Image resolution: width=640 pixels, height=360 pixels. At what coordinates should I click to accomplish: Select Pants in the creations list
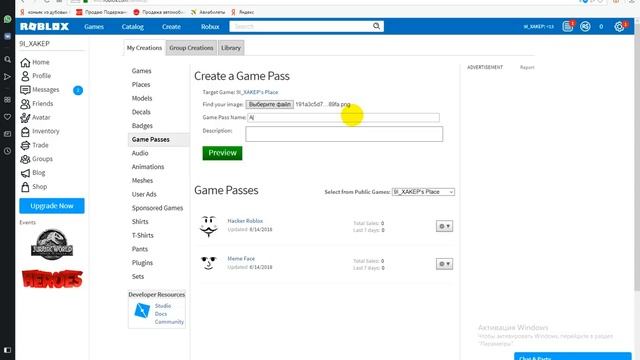pos(140,249)
